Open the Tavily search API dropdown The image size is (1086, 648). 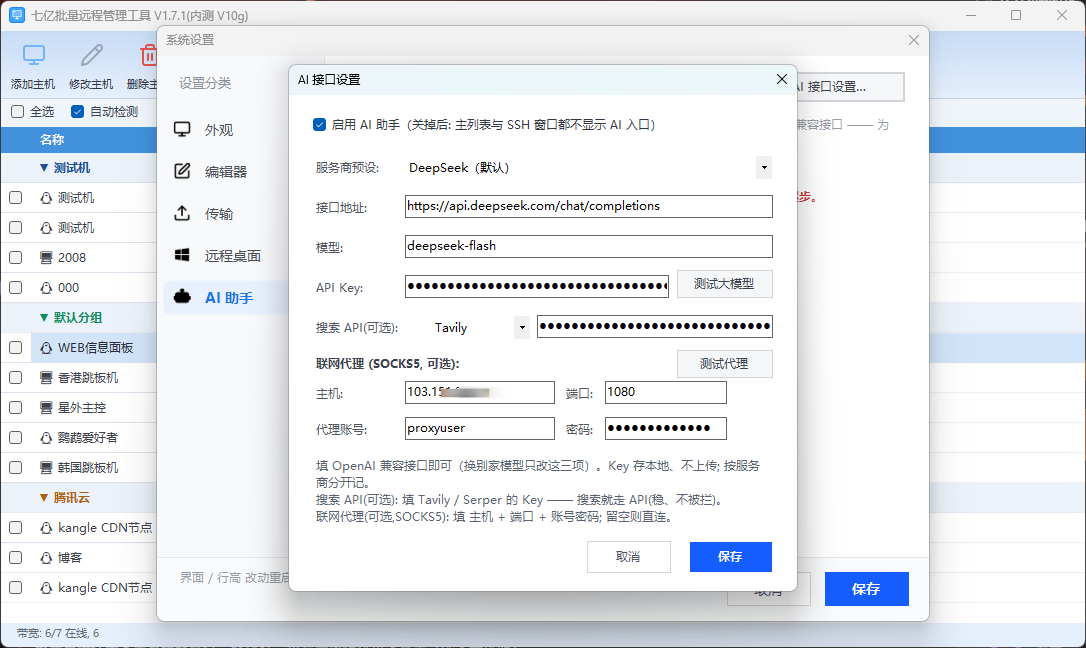(x=522, y=327)
